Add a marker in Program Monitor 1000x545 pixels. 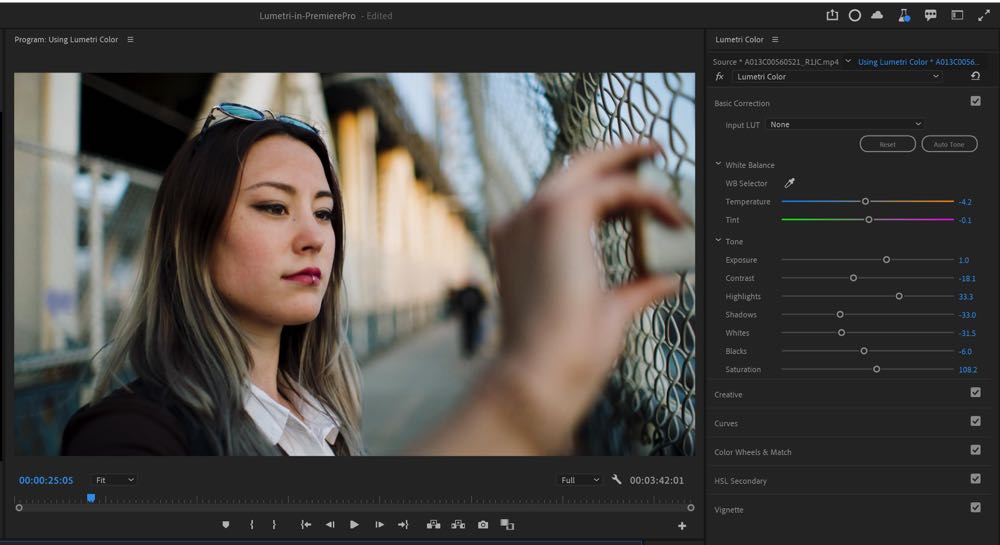[226, 525]
